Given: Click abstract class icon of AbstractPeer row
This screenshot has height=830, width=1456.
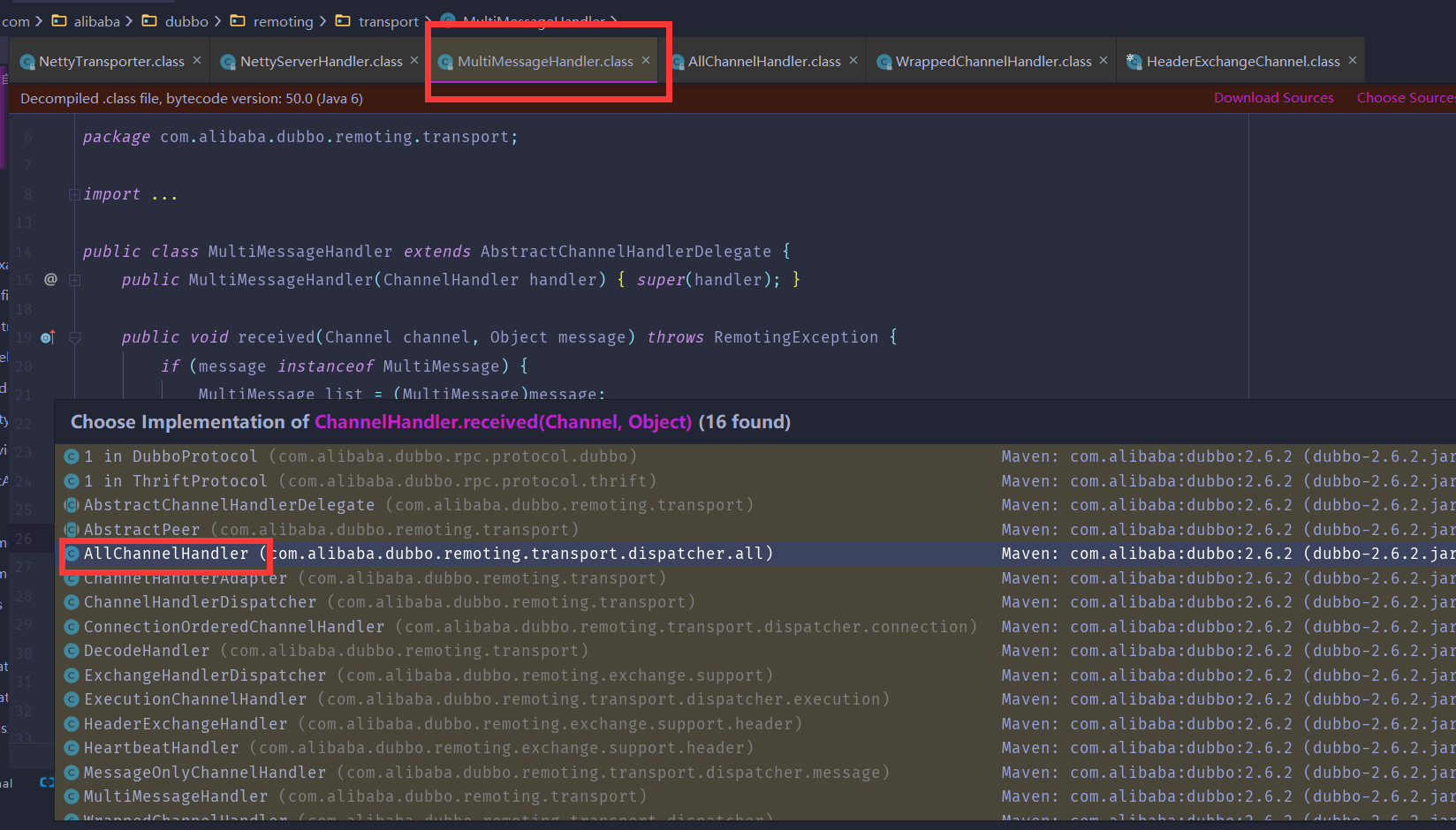Looking at the screenshot, I should pos(72,530).
